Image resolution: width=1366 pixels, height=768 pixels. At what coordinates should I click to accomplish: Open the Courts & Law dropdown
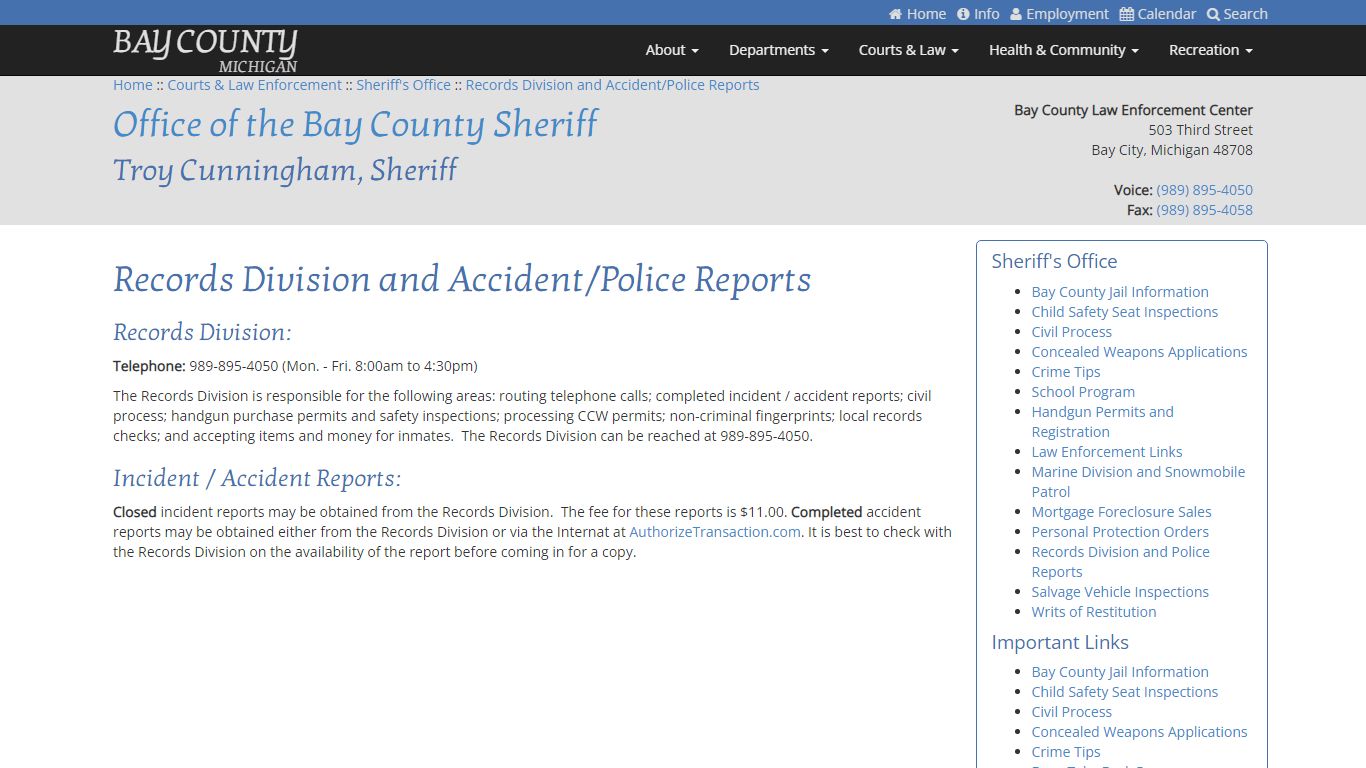909,50
